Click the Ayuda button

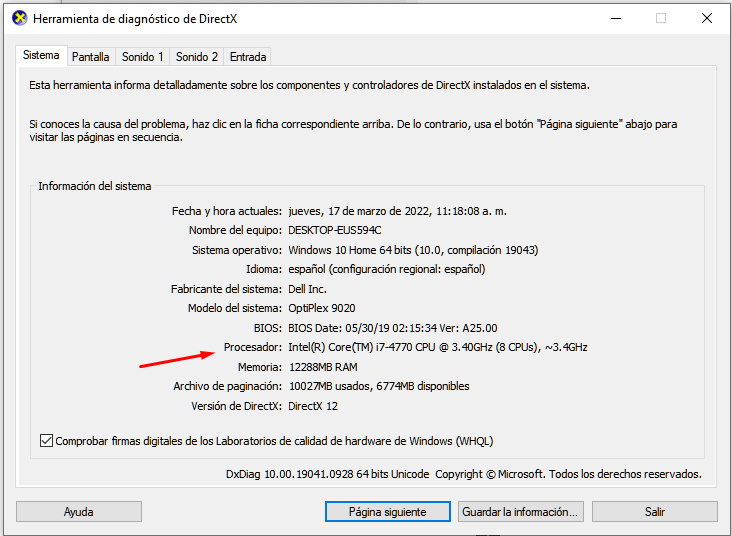pos(79,512)
